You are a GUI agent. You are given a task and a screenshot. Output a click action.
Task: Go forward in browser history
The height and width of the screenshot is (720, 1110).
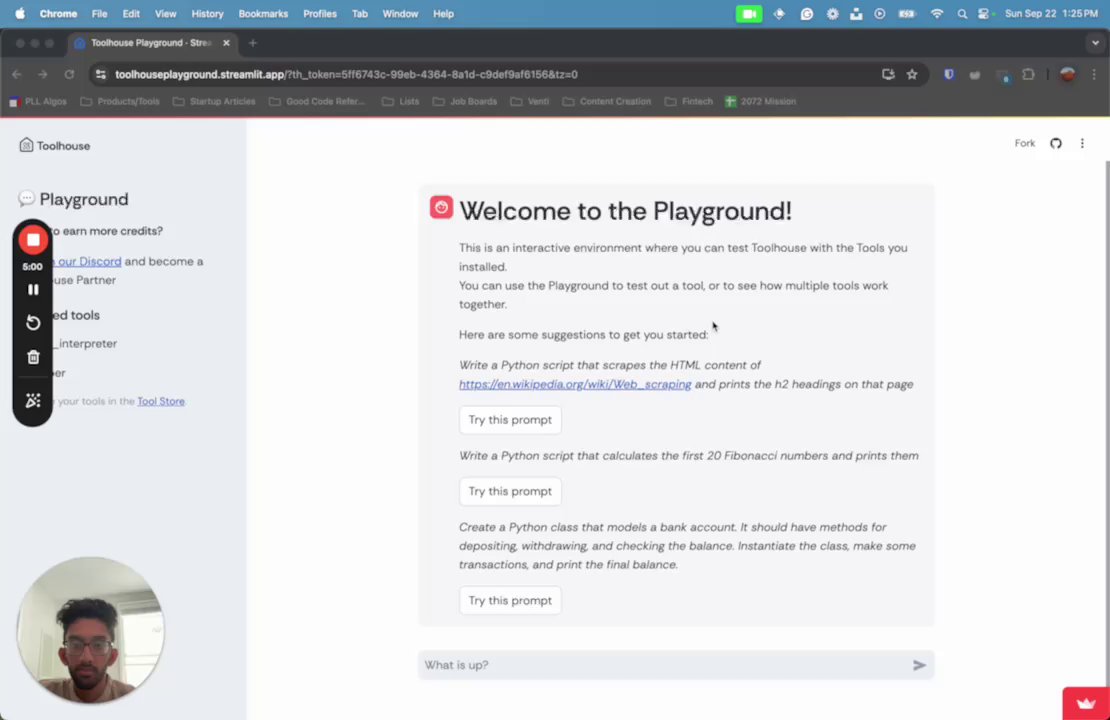click(42, 74)
